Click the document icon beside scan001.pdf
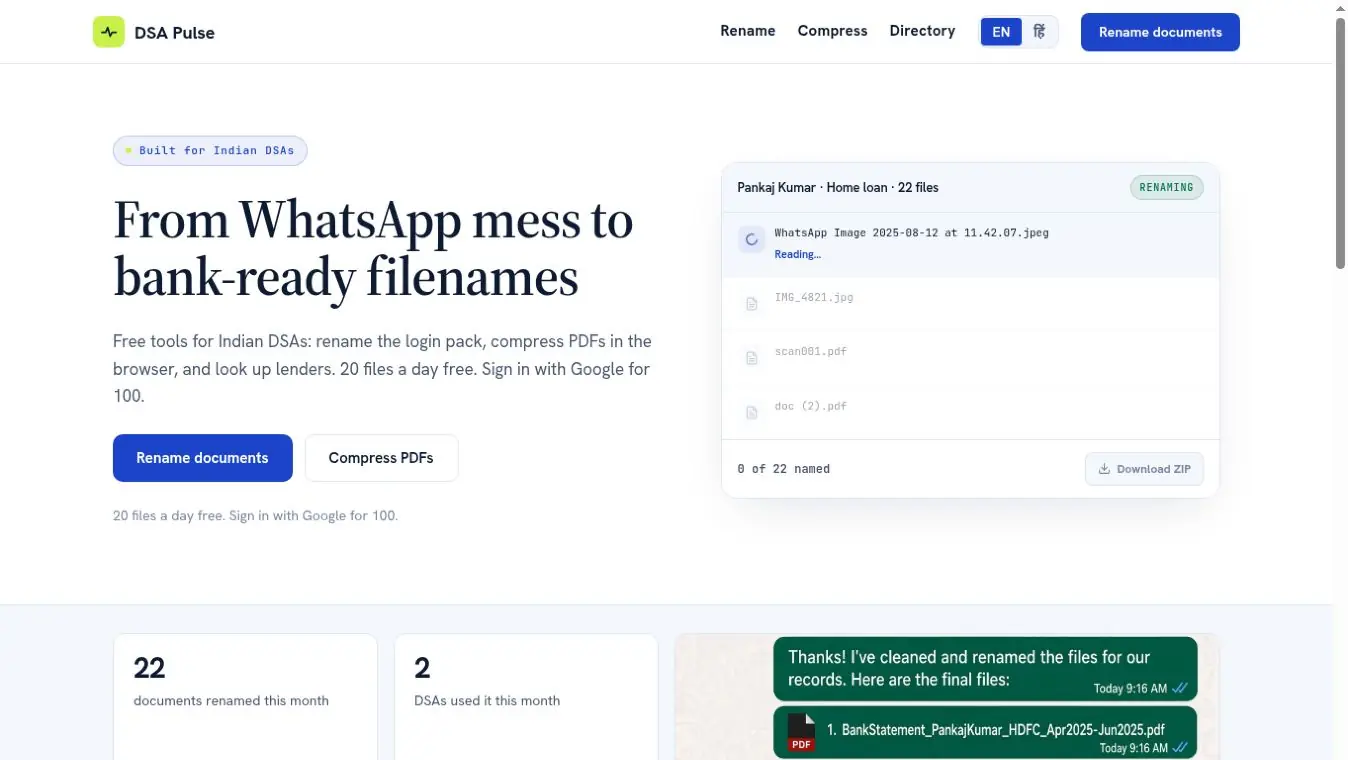 [x=752, y=358]
